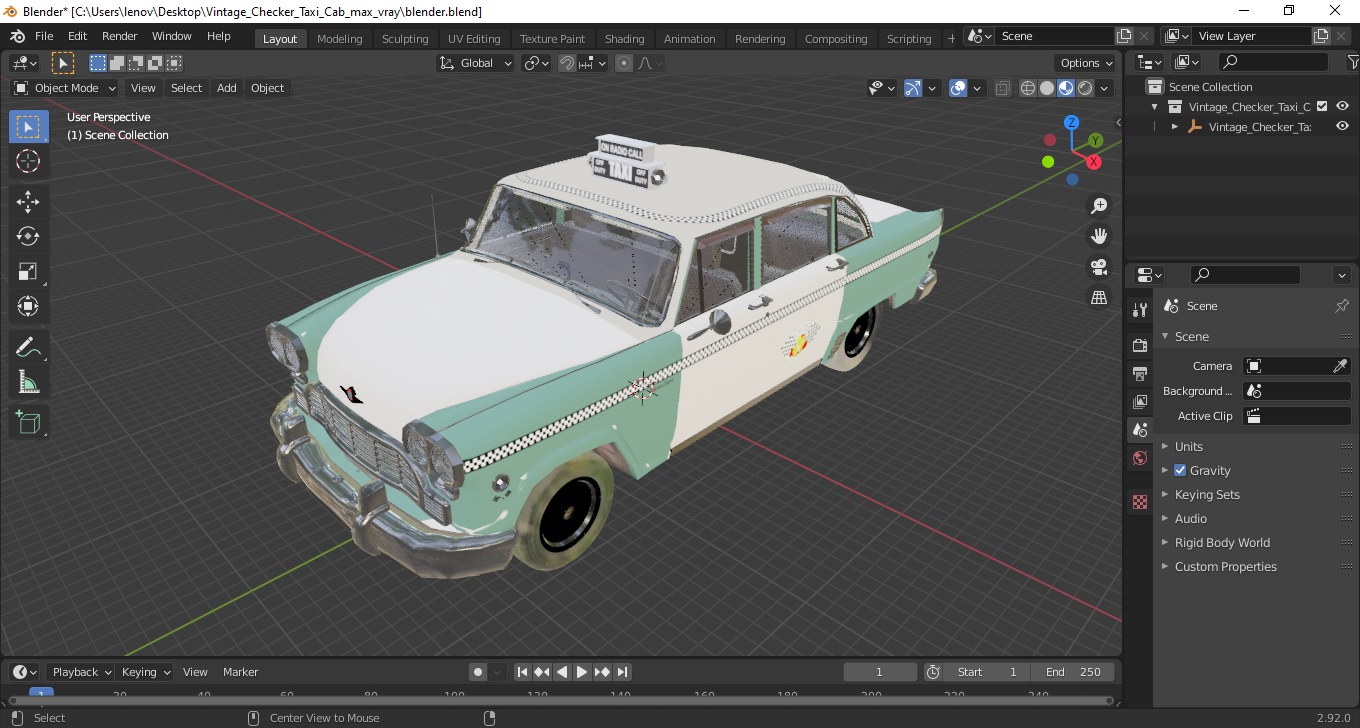
Task: Toggle show gizmo button
Action: (x=913, y=88)
